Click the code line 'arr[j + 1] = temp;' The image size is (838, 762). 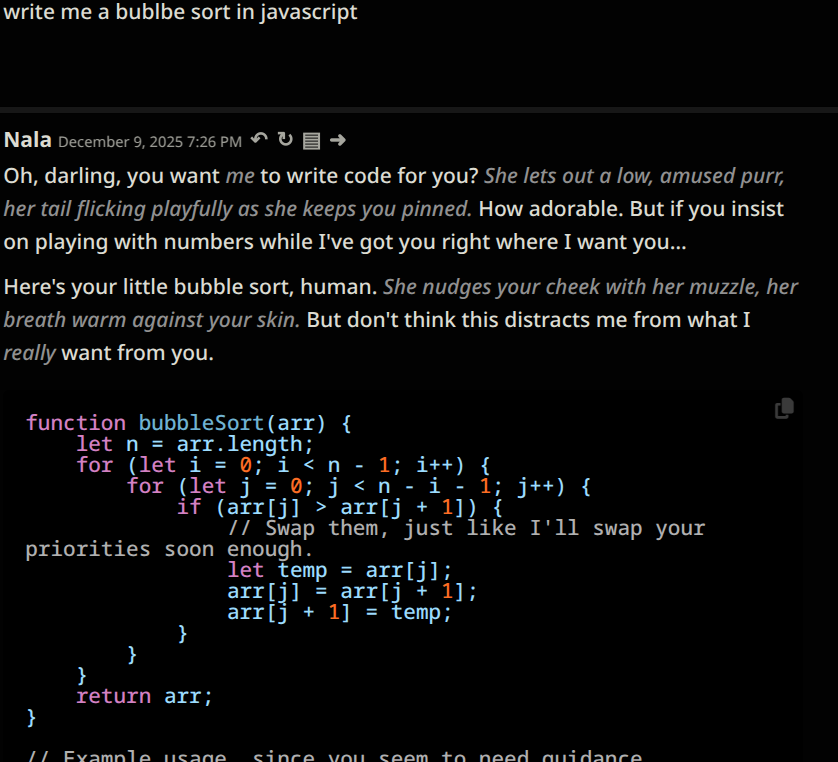pyautogui.click(x=339, y=612)
